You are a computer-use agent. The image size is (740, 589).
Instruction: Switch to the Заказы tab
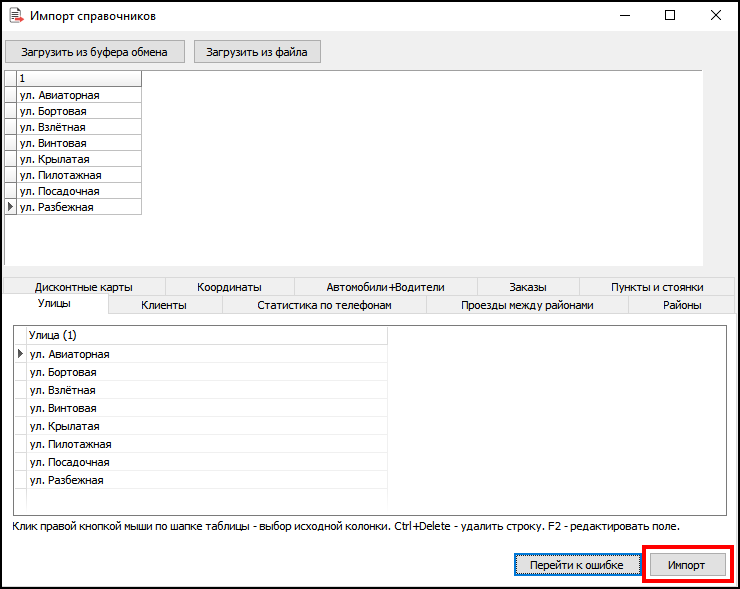[x=527, y=286]
